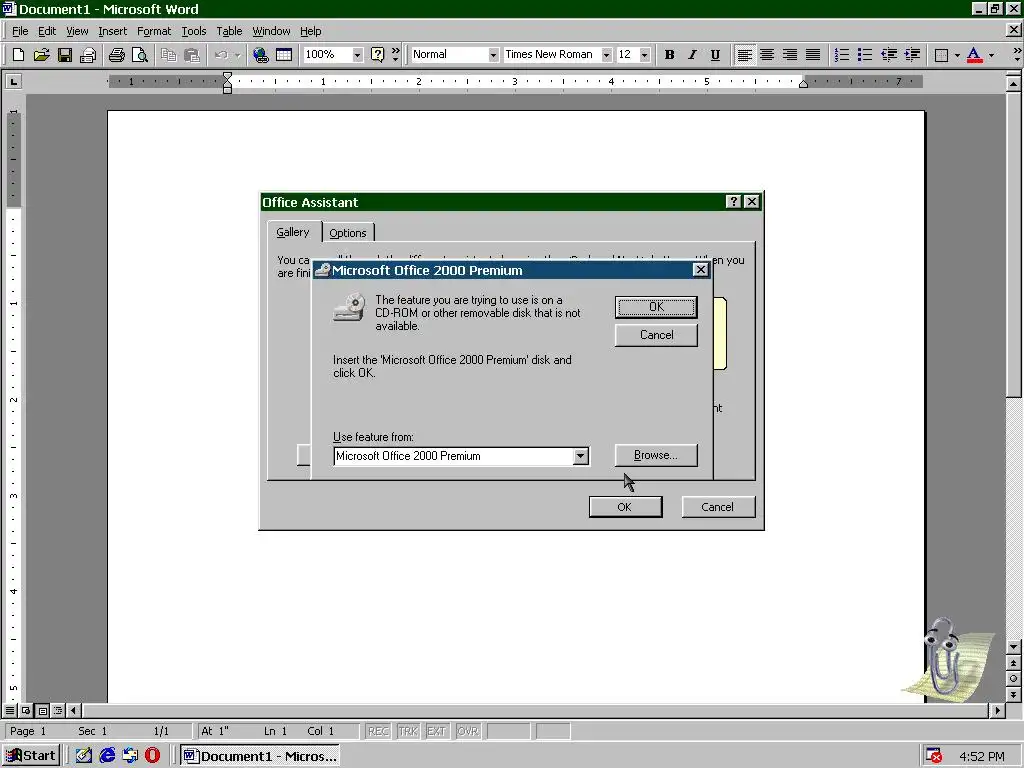This screenshot has height=768, width=1024.
Task: Switch to Print Layout view button
Action: pyautogui.click(x=42, y=710)
